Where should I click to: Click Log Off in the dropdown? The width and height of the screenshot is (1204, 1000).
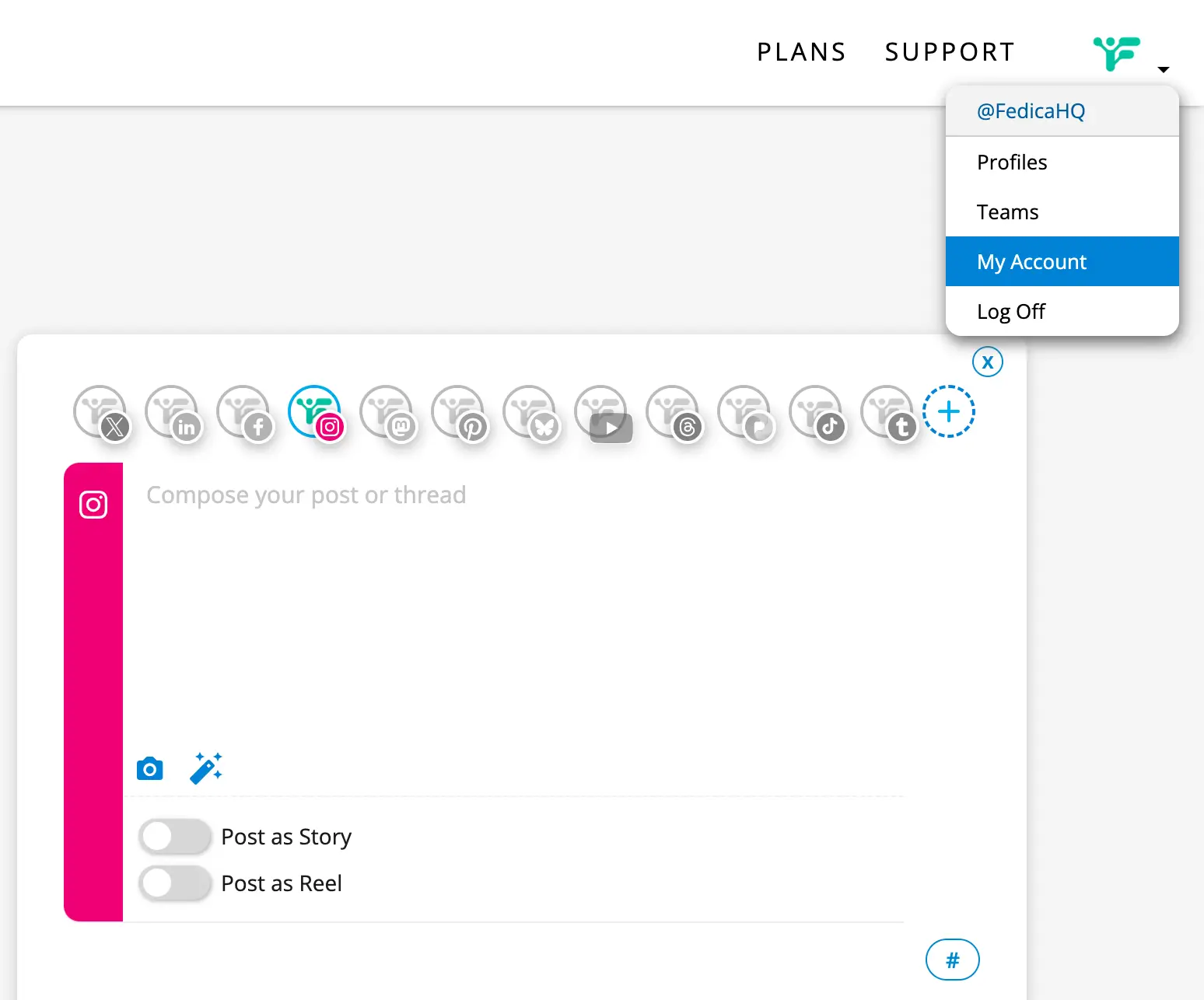tap(1010, 312)
